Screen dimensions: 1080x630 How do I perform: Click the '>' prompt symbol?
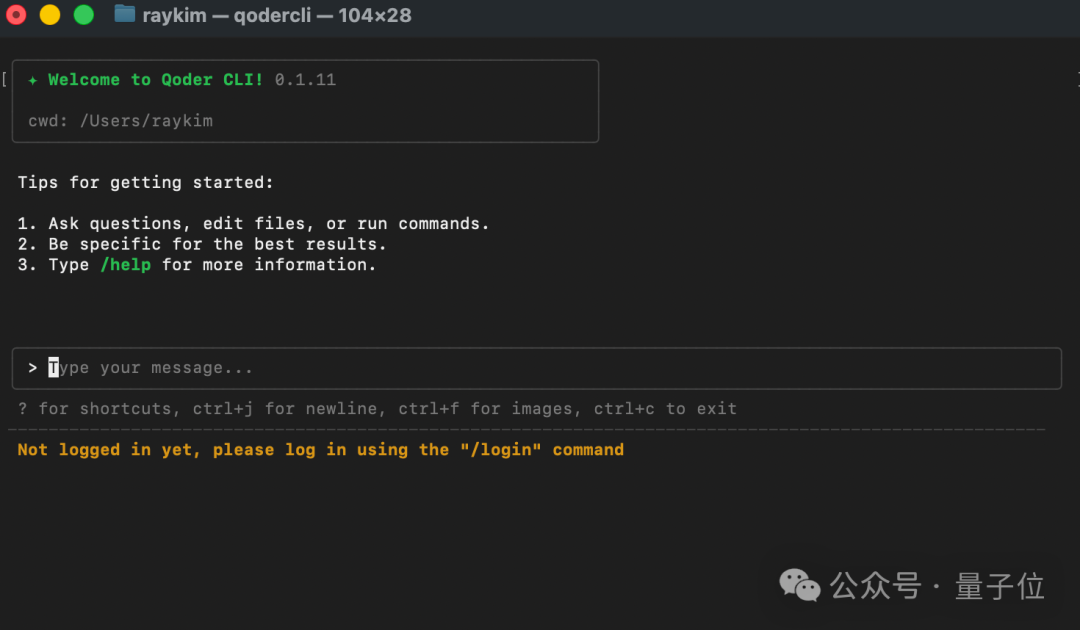pos(33,368)
